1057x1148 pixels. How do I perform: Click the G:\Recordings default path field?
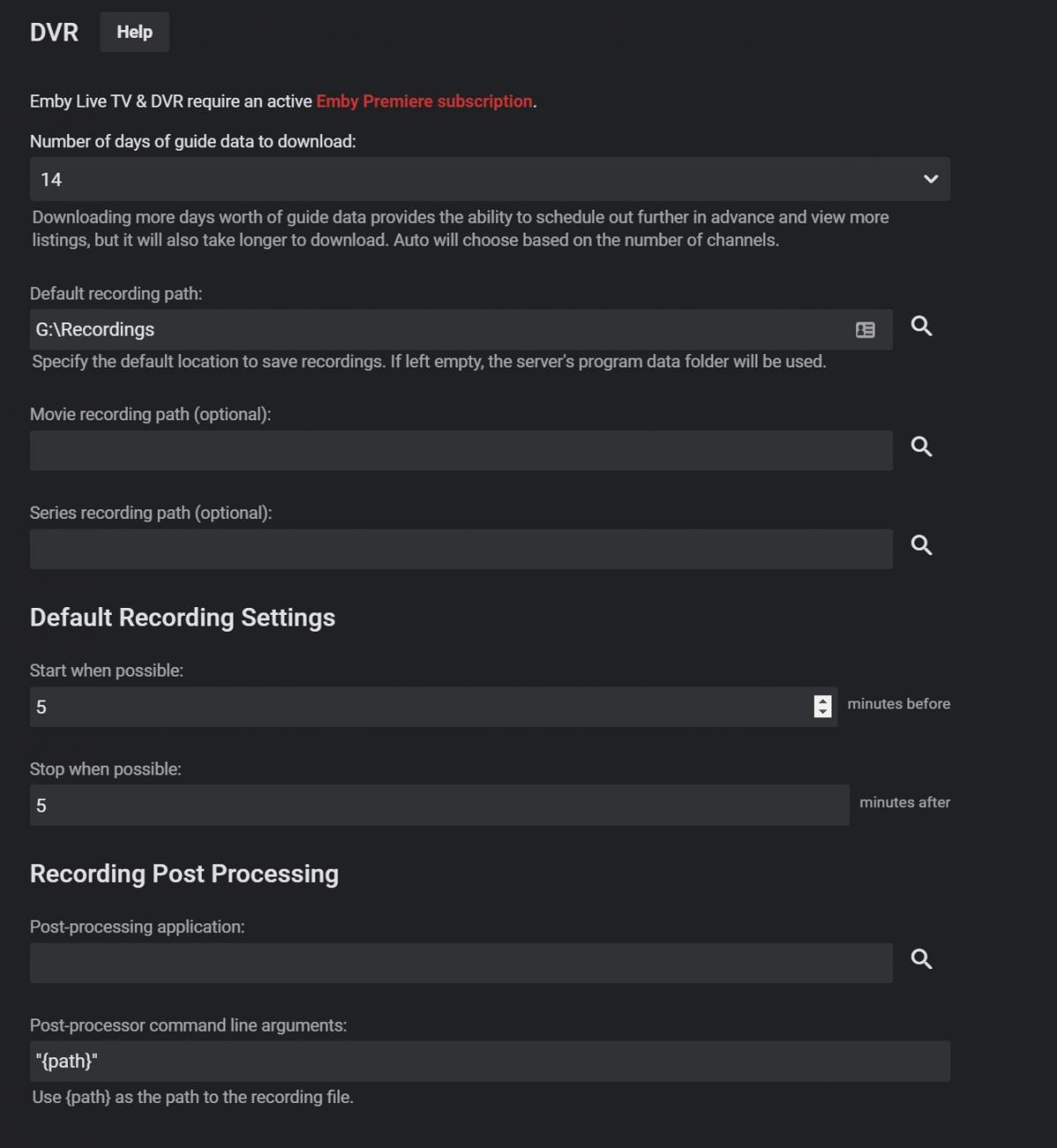[440, 330]
